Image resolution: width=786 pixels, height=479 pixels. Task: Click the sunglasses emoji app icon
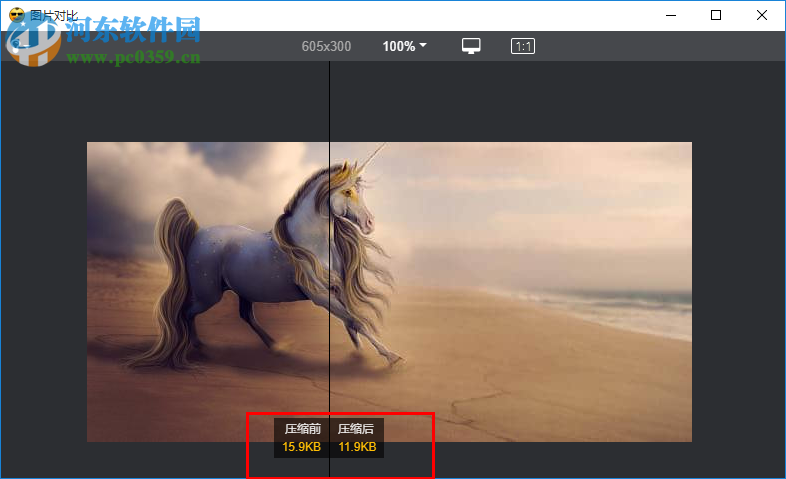click(17, 15)
